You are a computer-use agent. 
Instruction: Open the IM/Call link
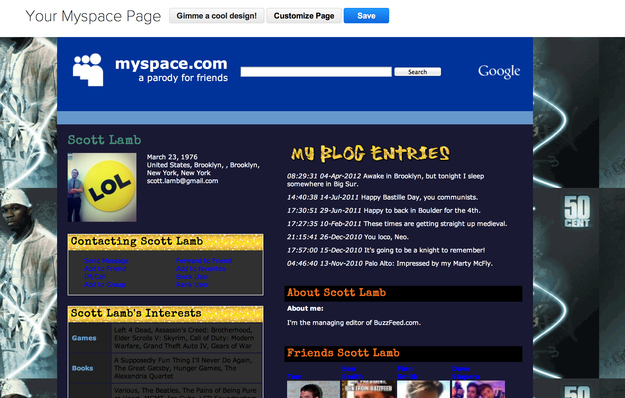[x=95, y=276]
